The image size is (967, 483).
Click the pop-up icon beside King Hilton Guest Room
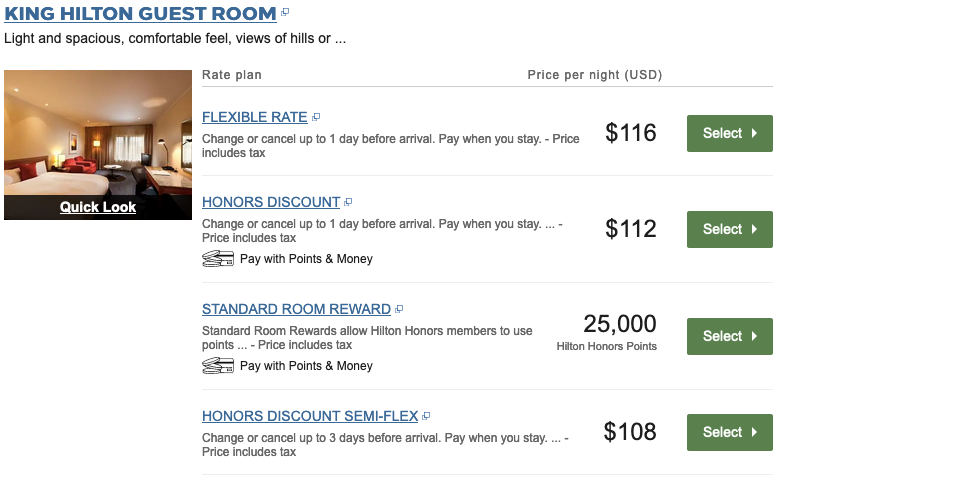coord(285,12)
